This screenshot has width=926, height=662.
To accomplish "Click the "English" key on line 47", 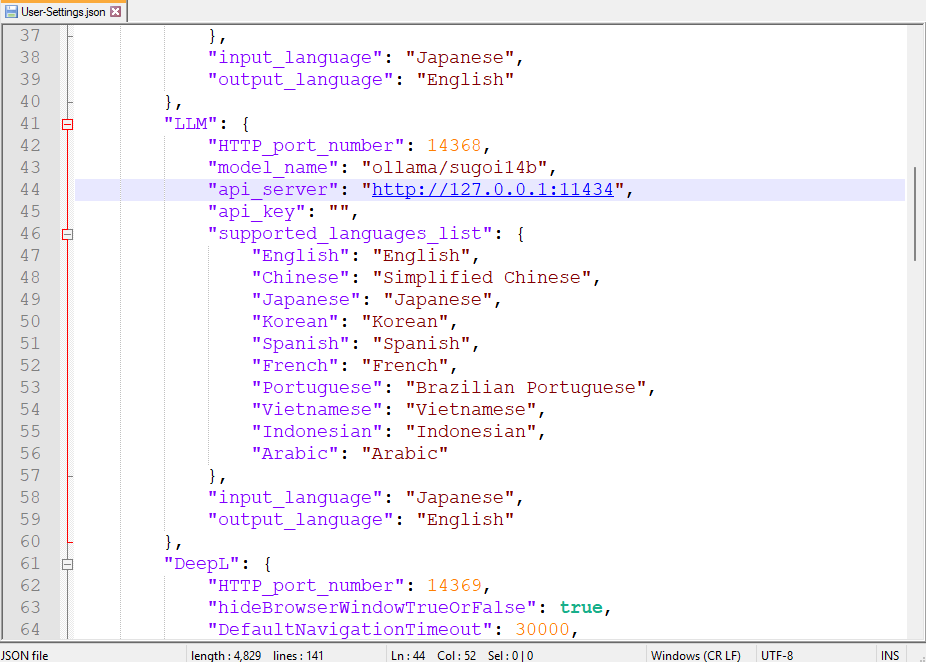I will [x=301, y=256].
